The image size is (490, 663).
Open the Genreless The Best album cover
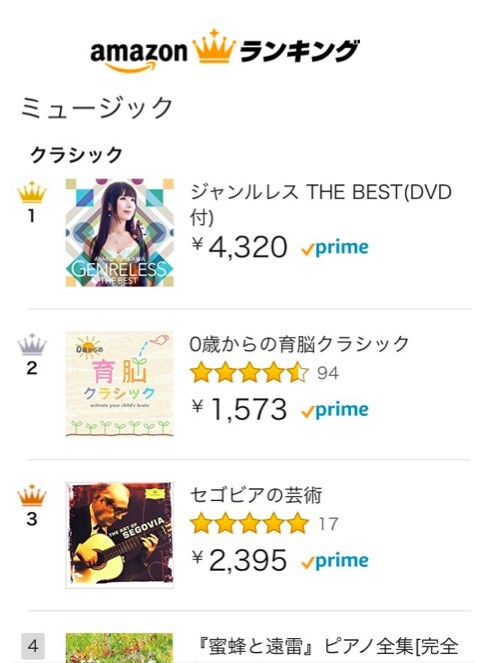click(x=120, y=233)
